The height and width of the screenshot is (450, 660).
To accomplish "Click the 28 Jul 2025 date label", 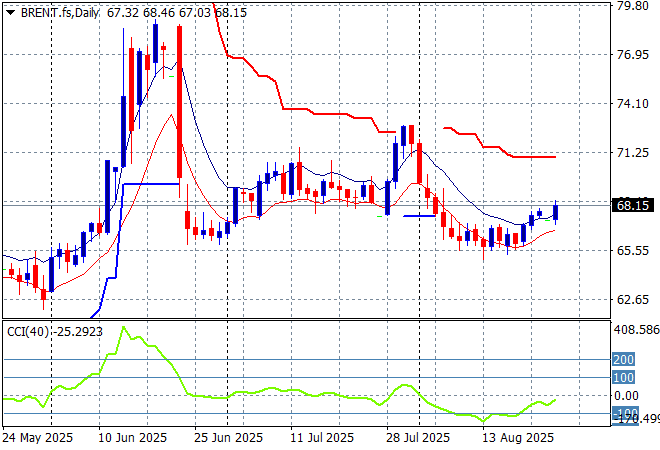I will click(x=416, y=438).
